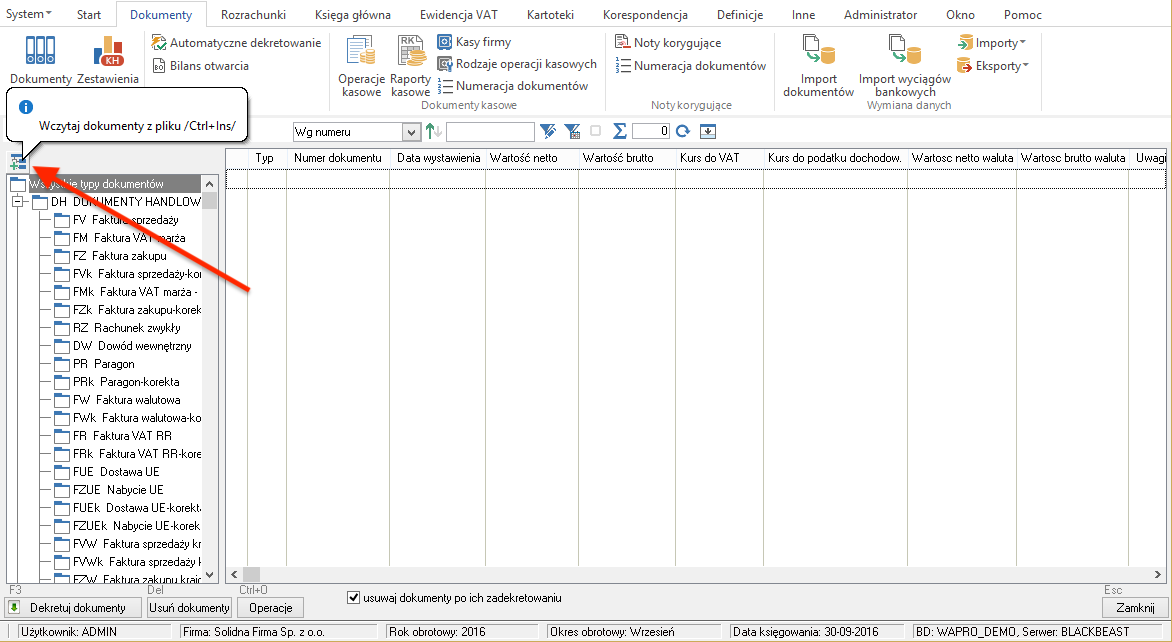Expand the Eksporty dropdown menu
The width and height of the screenshot is (1172, 642).
[993, 66]
